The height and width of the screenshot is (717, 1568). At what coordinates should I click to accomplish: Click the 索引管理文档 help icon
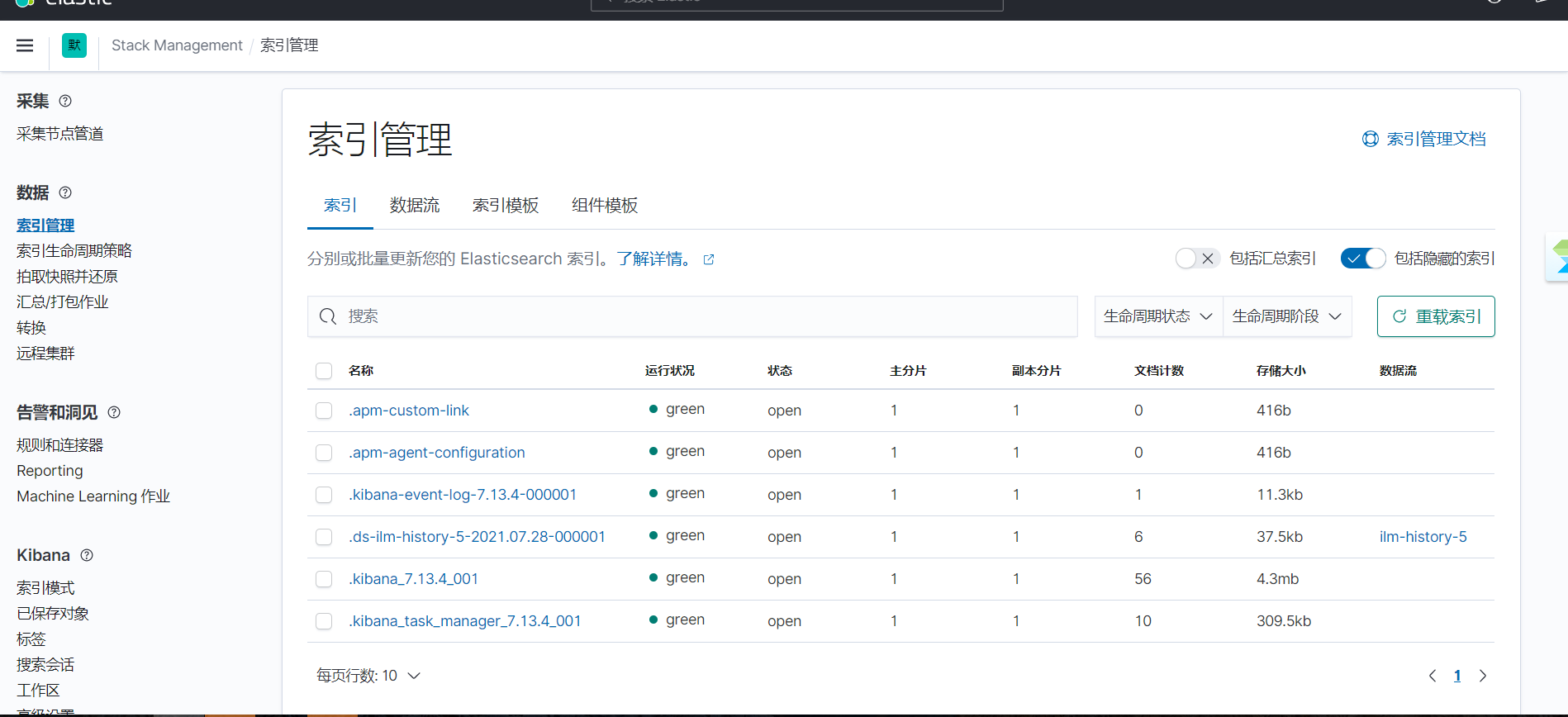1371,139
